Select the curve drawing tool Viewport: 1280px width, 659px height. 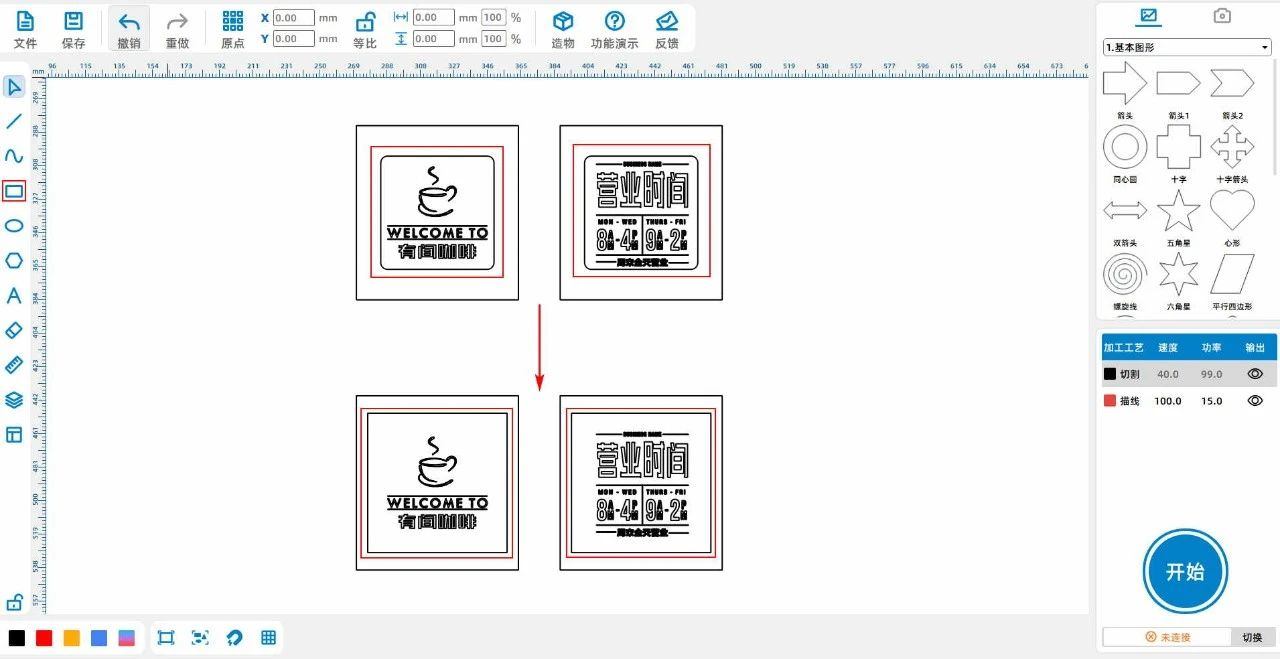pos(14,156)
